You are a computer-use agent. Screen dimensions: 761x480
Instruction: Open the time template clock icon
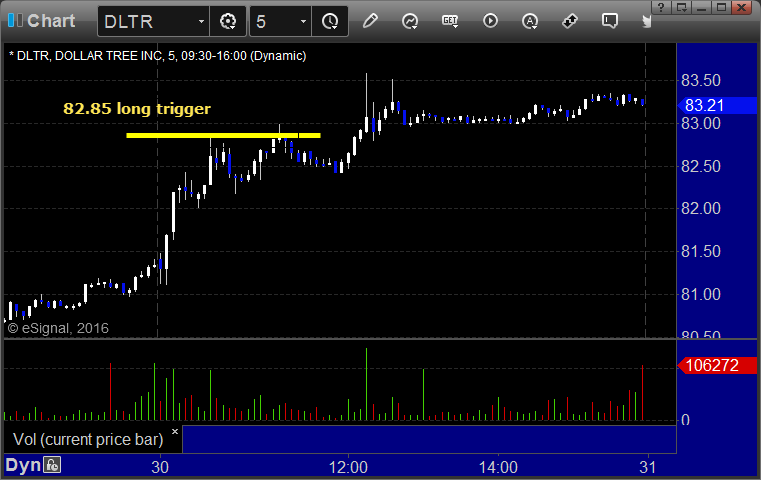point(330,21)
